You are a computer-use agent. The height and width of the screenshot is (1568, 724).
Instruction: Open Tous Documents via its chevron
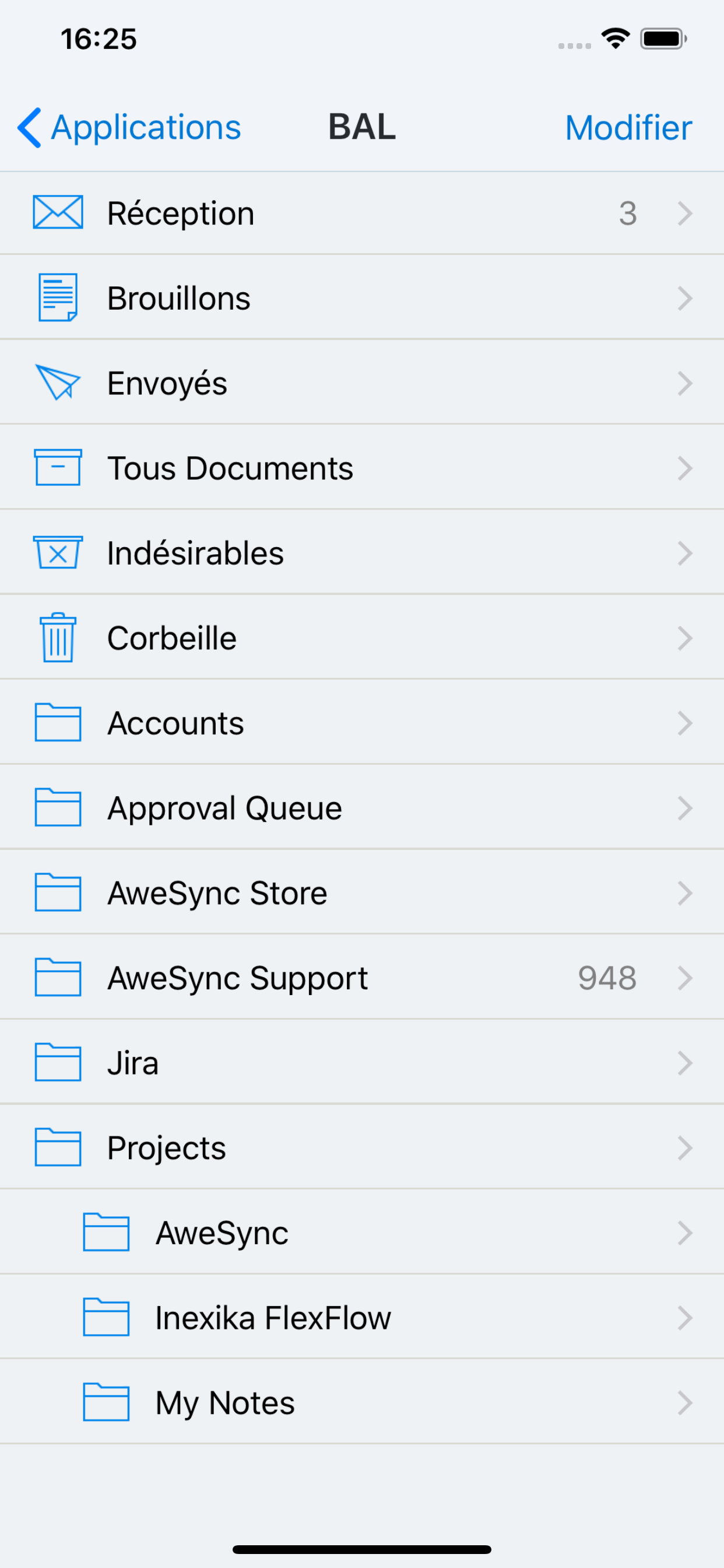pyautogui.click(x=685, y=468)
